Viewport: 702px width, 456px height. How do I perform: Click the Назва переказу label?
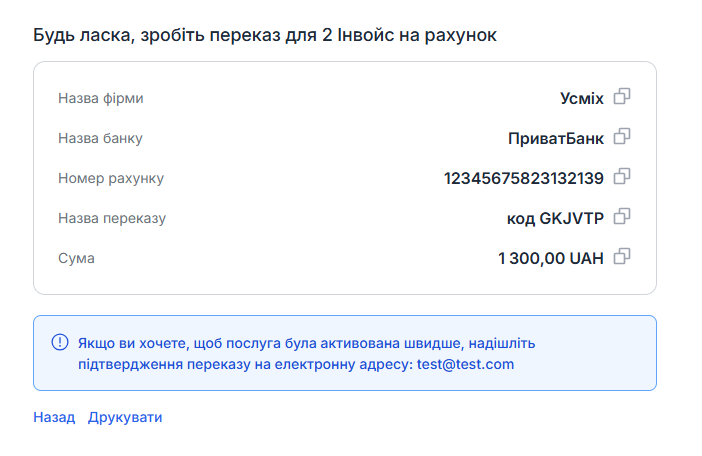coord(112,218)
